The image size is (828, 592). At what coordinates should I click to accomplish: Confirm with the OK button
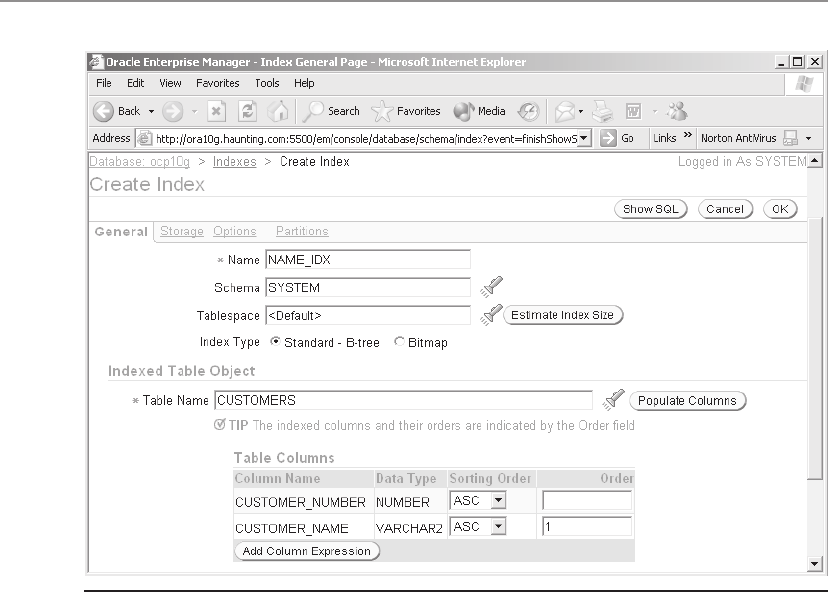tap(780, 209)
